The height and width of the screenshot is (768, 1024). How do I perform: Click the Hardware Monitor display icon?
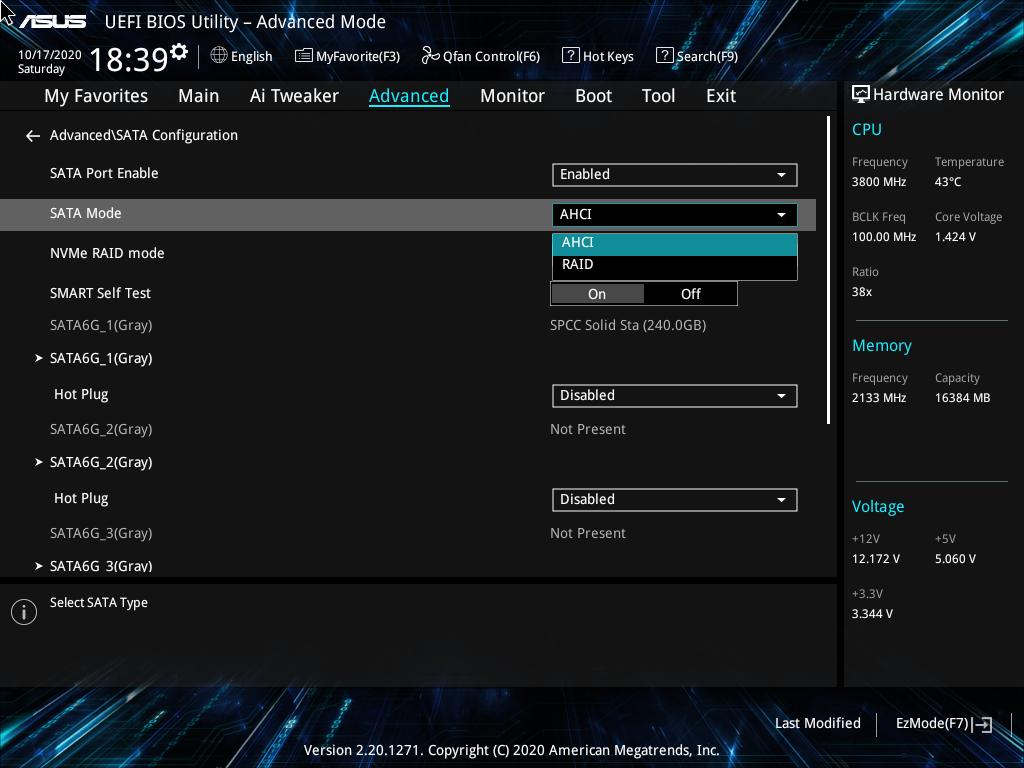[861, 95]
